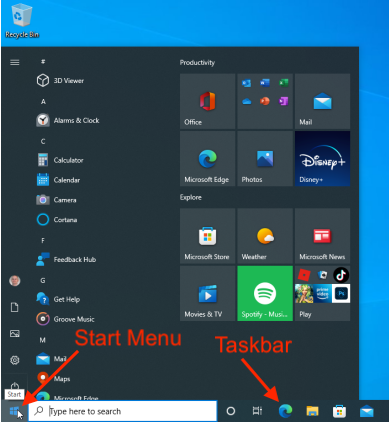Open the Office apps folder tile
The width and height of the screenshot is (389, 423).
pos(265,101)
